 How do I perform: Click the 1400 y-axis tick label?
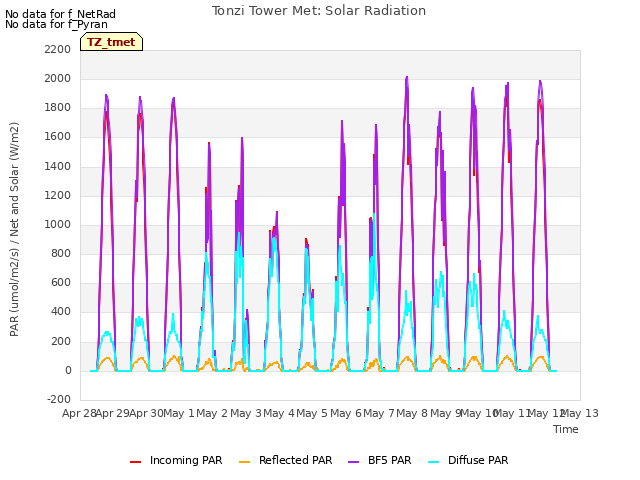(58, 166)
